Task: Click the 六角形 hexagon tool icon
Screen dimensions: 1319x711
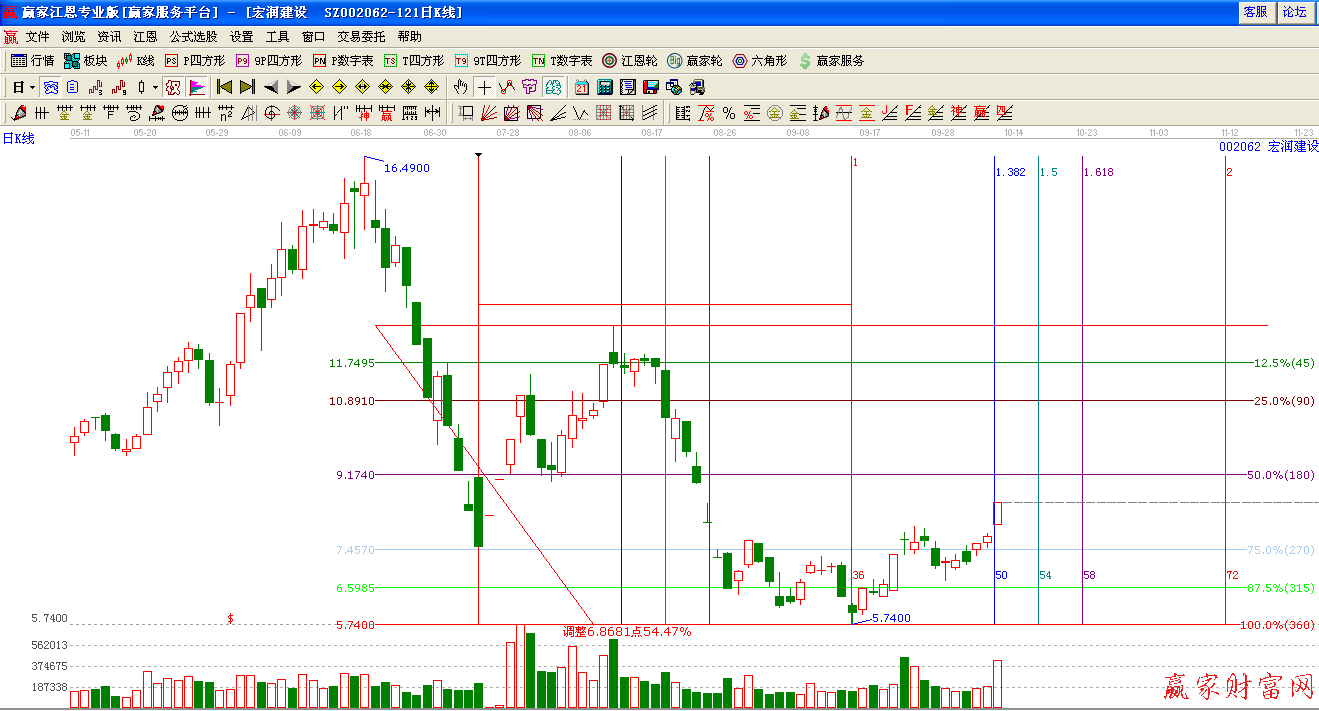Action: click(x=759, y=61)
